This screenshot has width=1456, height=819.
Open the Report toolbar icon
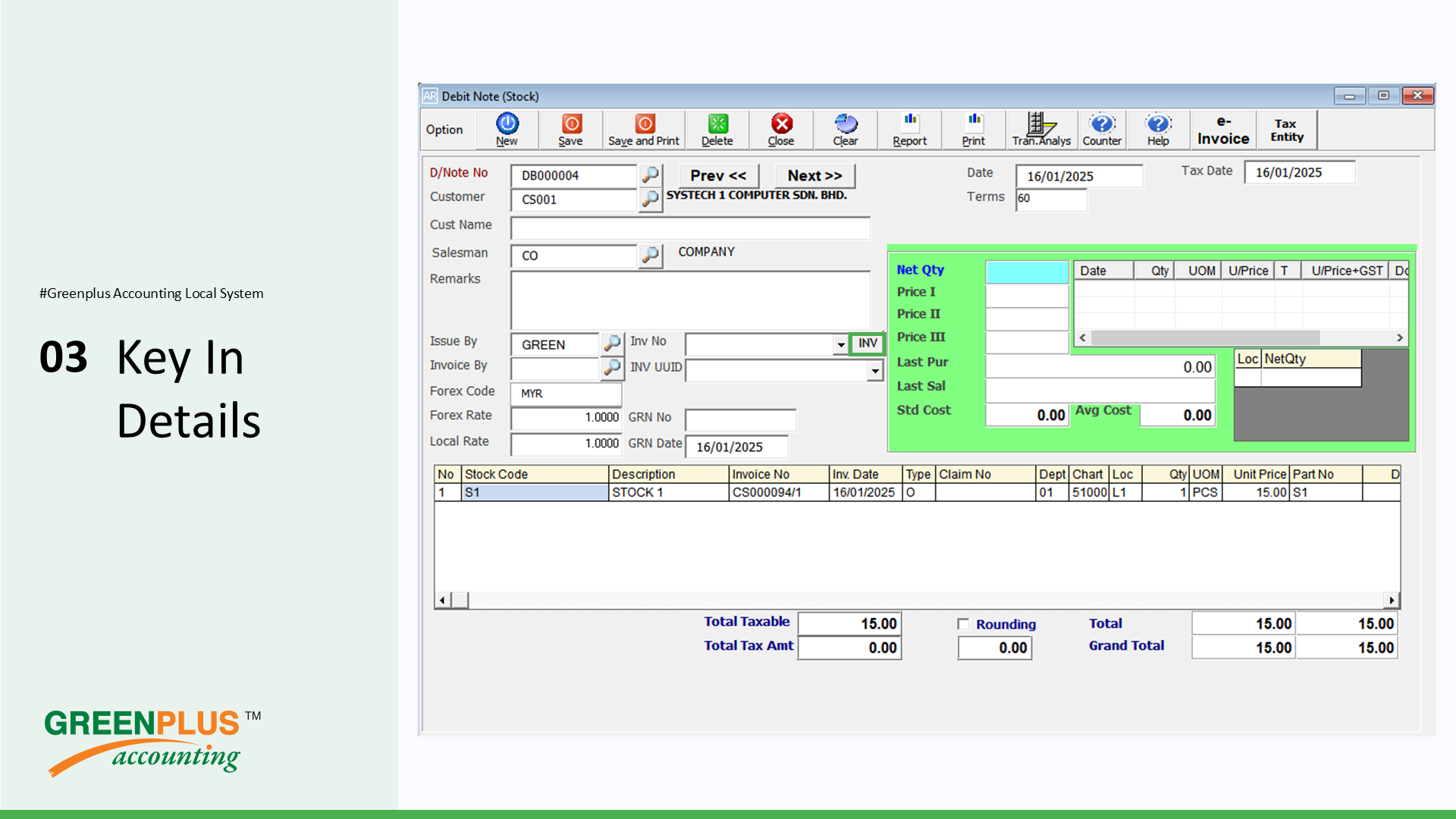coord(910,129)
